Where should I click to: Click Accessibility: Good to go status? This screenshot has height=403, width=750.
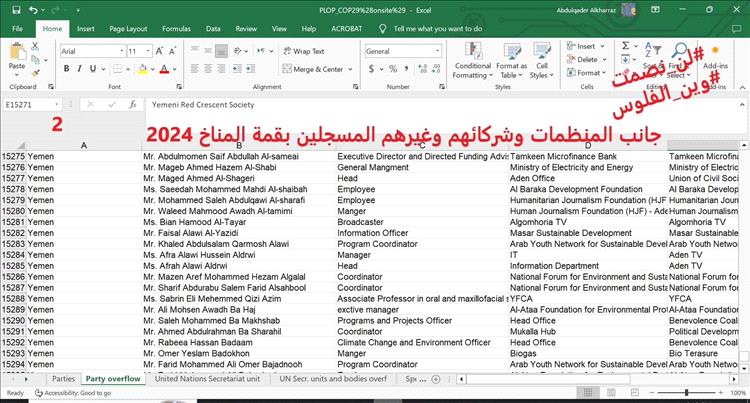coord(73,393)
